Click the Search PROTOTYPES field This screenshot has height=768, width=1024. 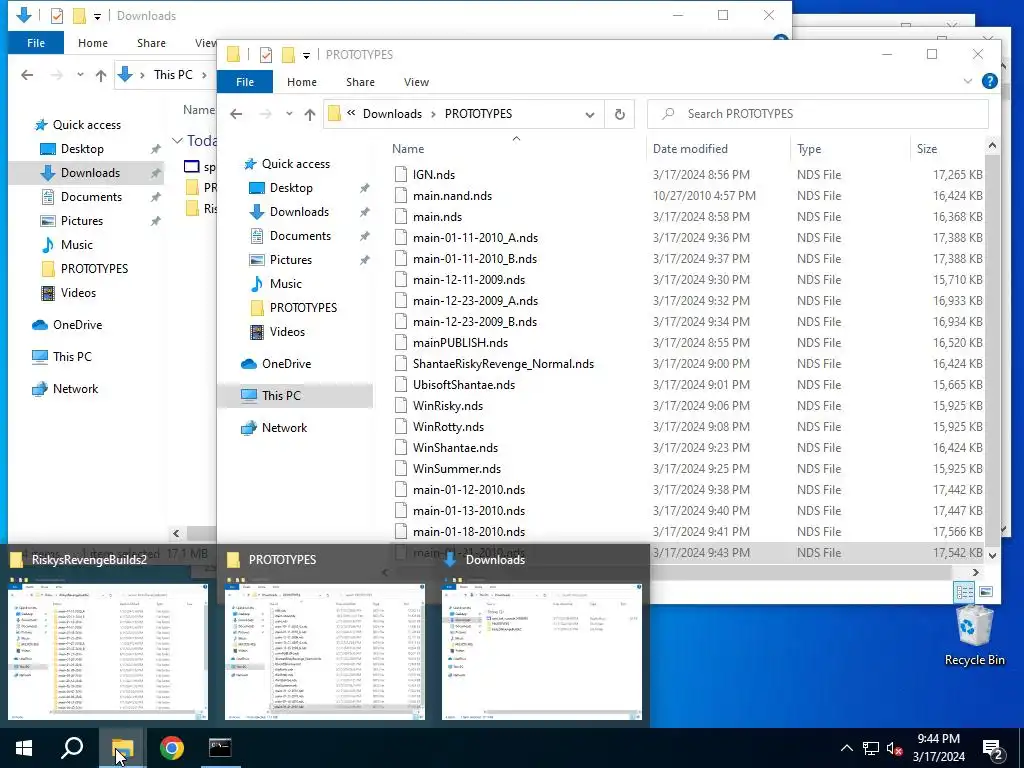coord(818,114)
